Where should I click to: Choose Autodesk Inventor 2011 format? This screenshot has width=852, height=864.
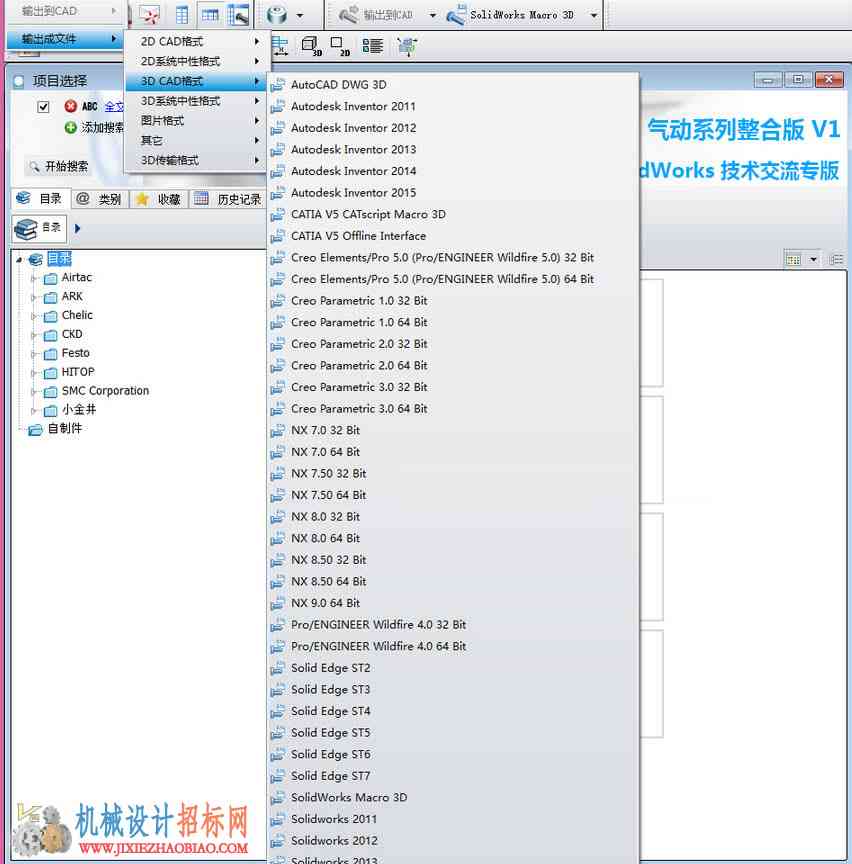(x=452, y=106)
